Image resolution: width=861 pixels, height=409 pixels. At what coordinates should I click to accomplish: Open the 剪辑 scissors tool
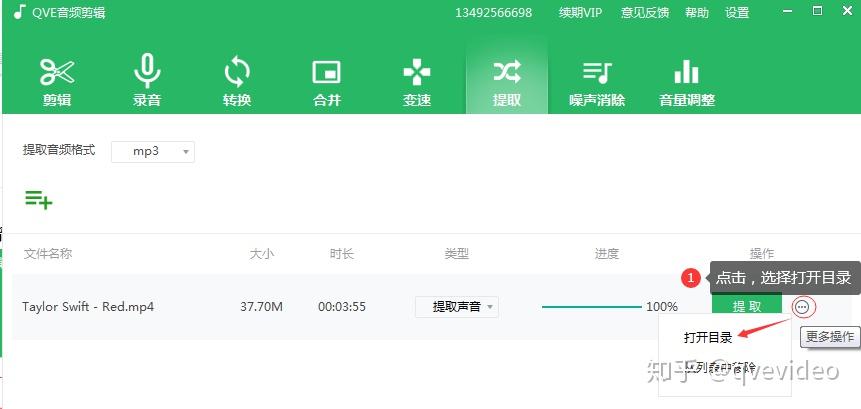pyautogui.click(x=57, y=81)
